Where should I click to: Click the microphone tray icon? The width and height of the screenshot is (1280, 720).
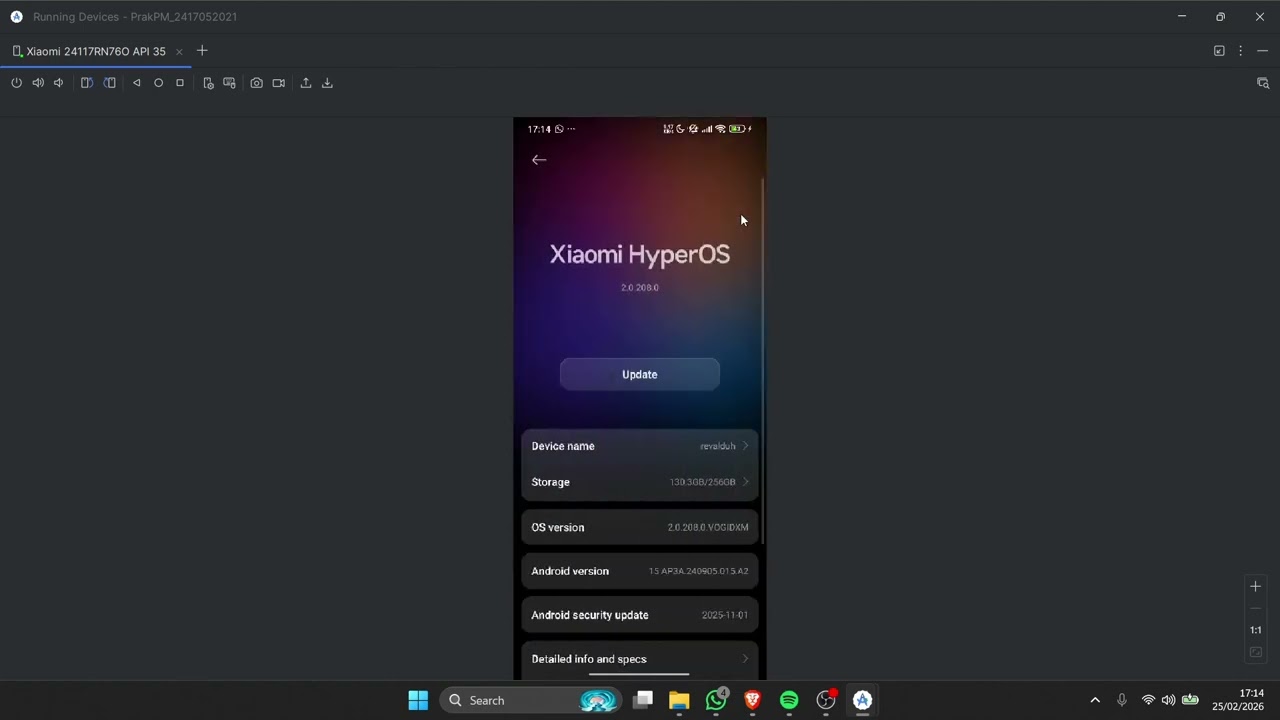1122,700
